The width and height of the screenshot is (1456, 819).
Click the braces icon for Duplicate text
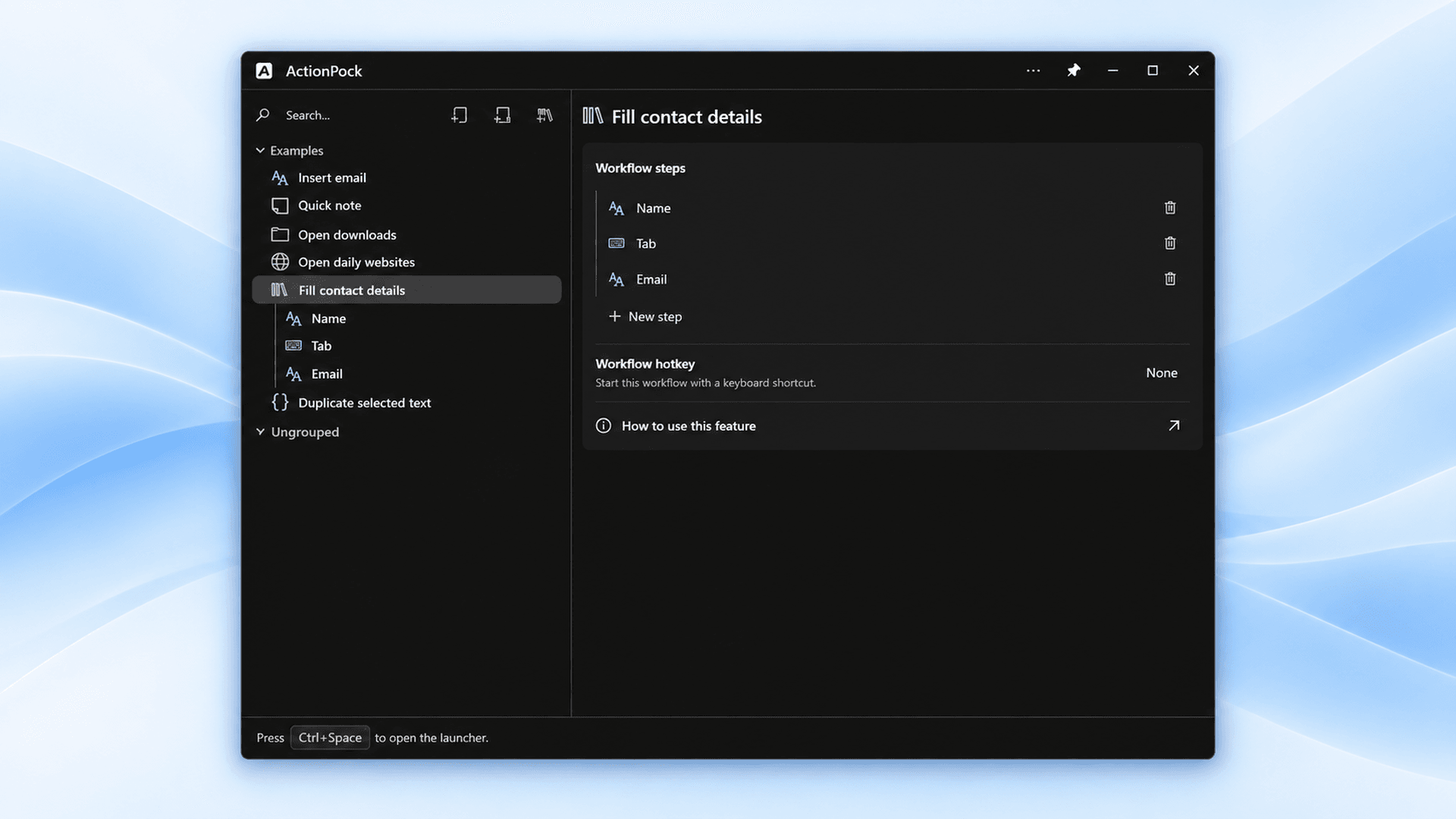coord(281,402)
